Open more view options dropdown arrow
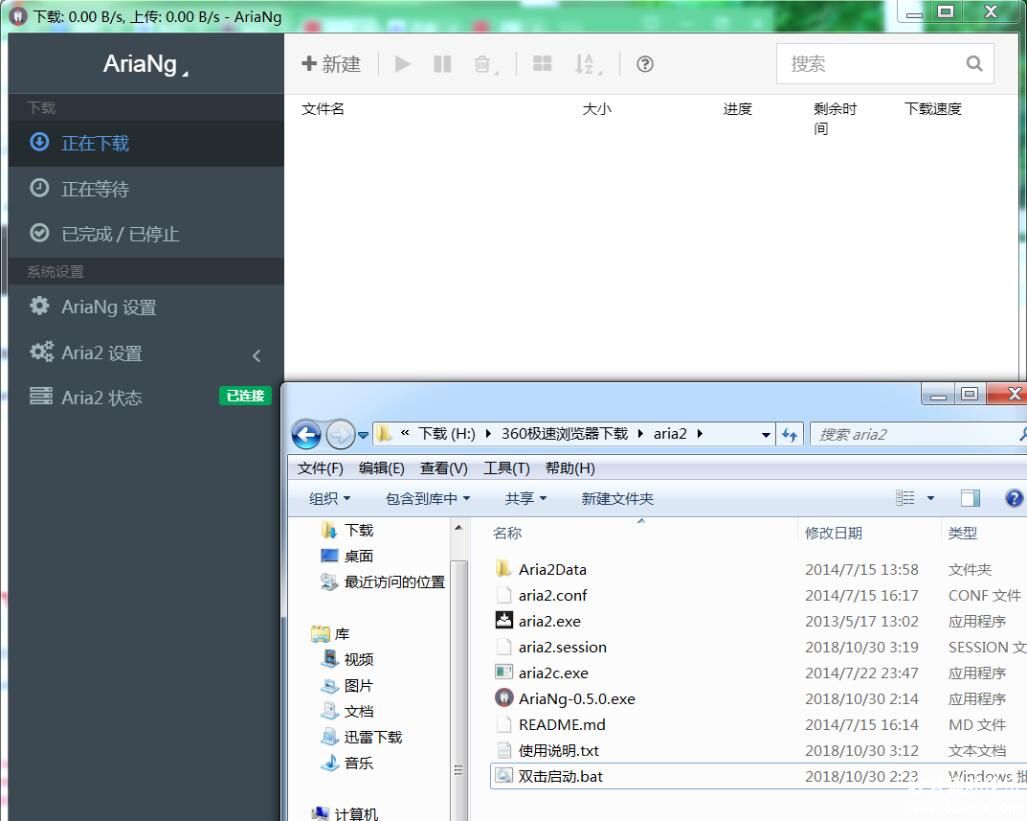 point(931,499)
